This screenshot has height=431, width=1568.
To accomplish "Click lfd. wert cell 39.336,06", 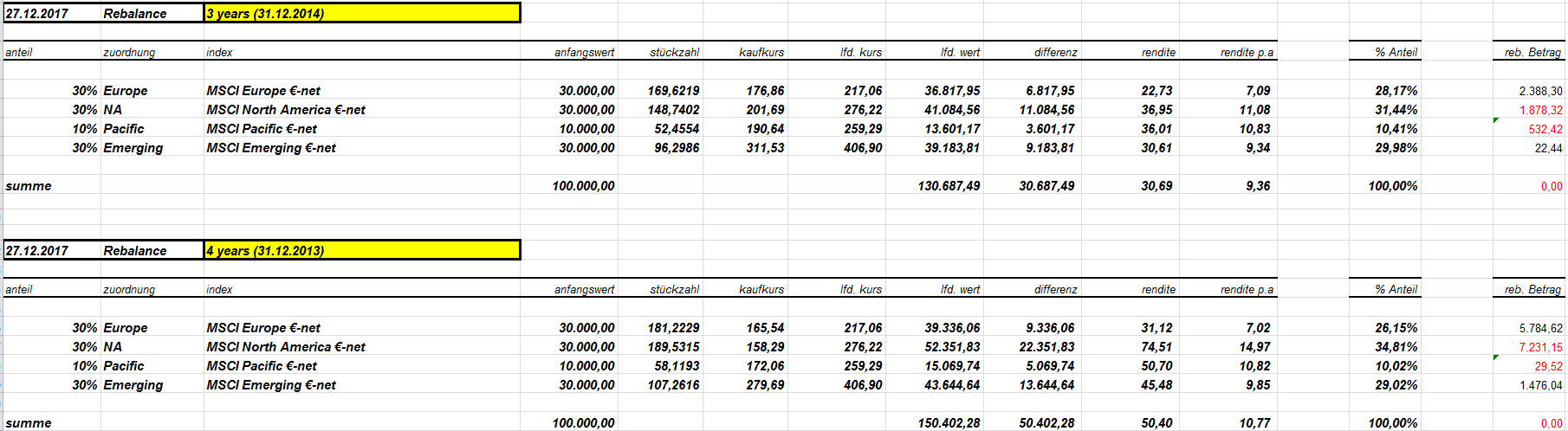I will pos(952,328).
